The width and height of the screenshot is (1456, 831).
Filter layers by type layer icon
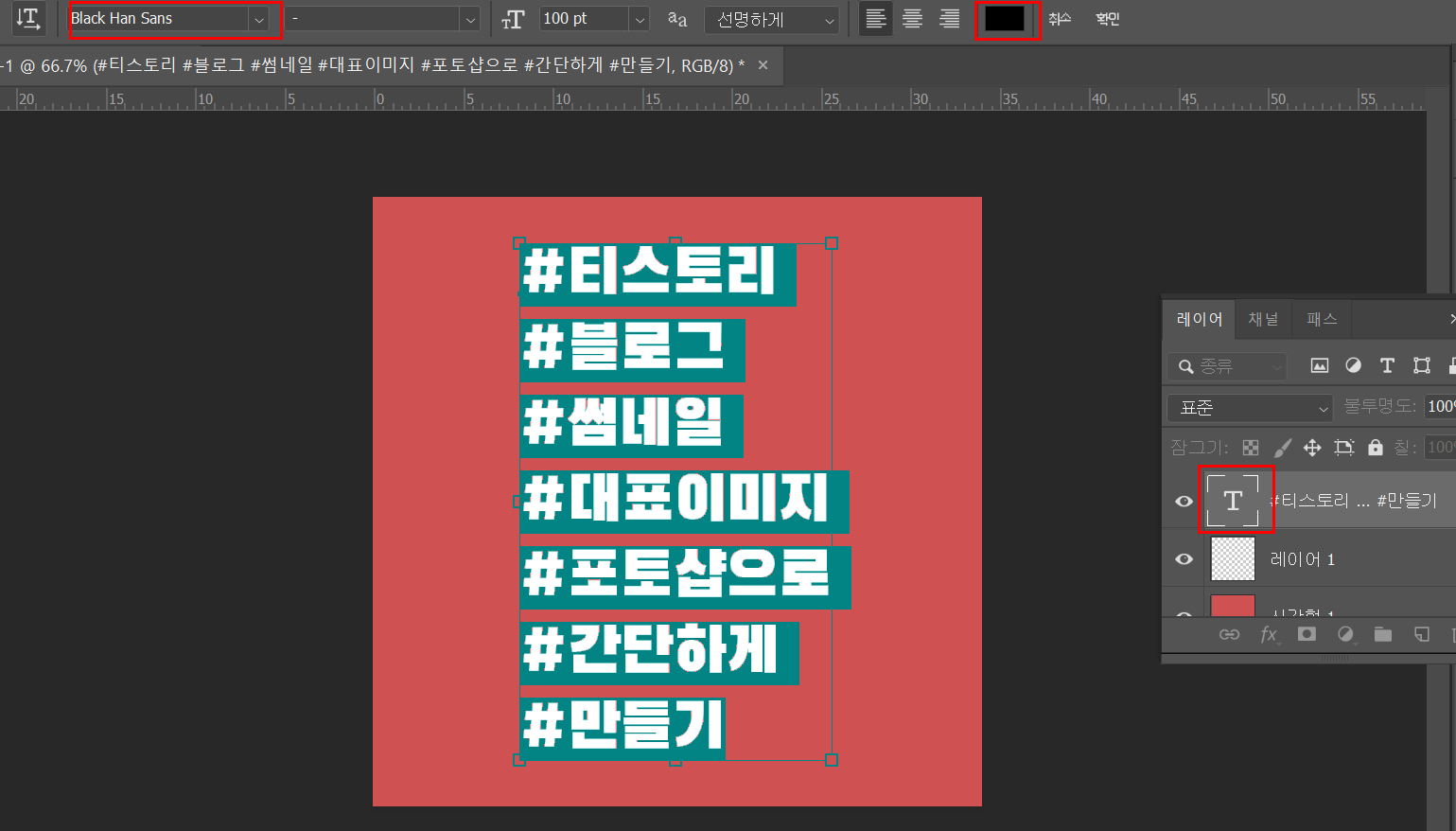click(x=1387, y=365)
